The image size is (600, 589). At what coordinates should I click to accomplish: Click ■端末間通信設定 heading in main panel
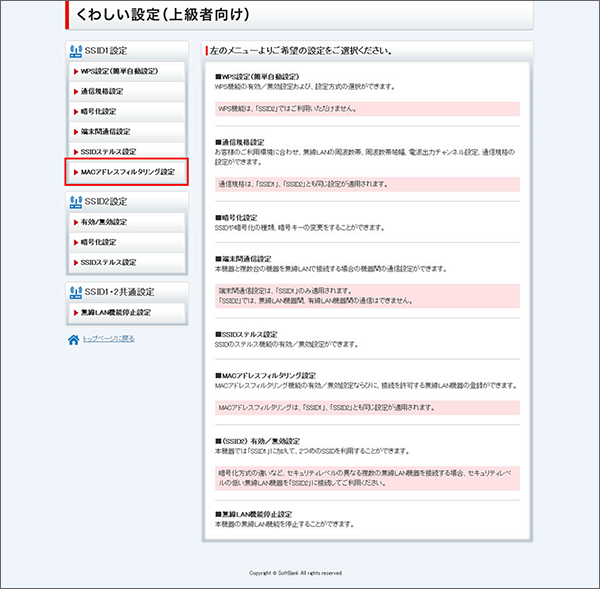pyautogui.click(x=243, y=259)
